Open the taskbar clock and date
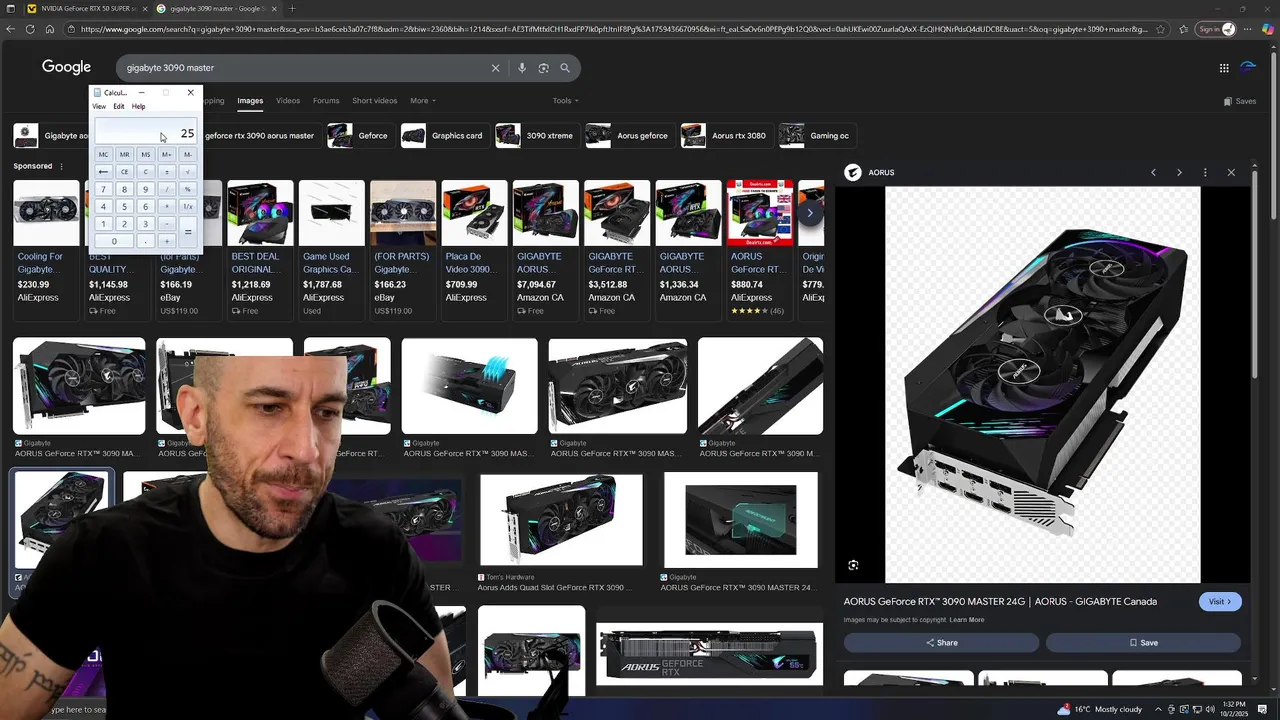The image size is (1280, 720). coord(1234,709)
